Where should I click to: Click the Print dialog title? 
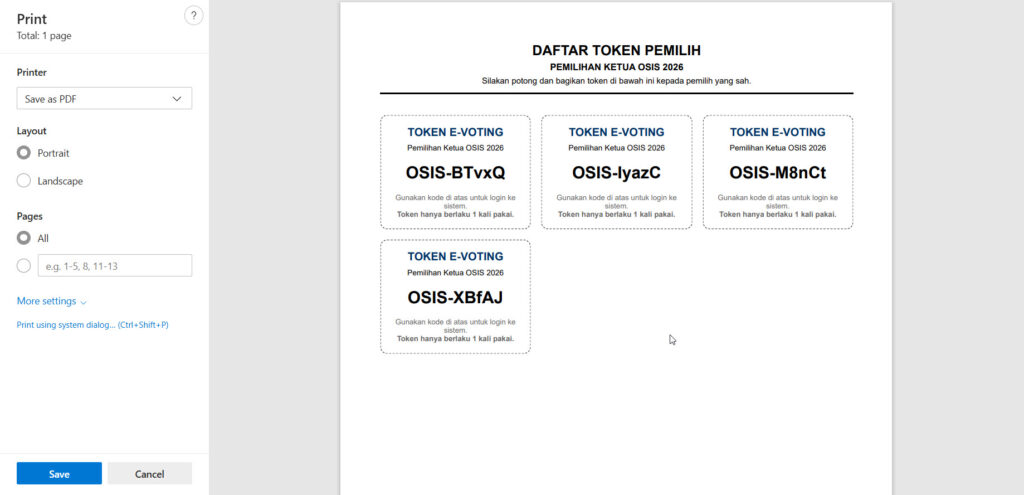point(32,19)
